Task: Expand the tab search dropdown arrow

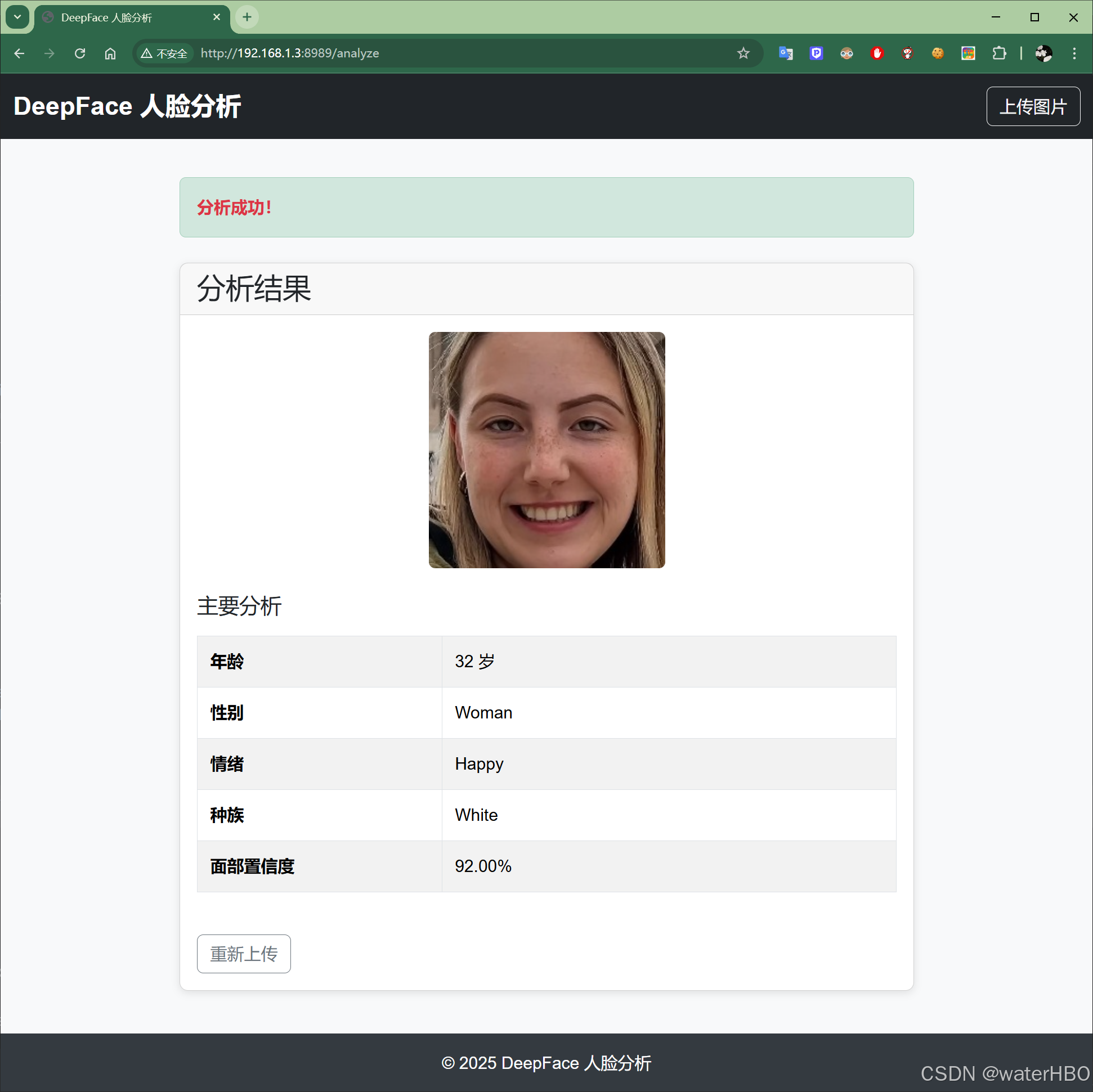Action: tap(17, 17)
